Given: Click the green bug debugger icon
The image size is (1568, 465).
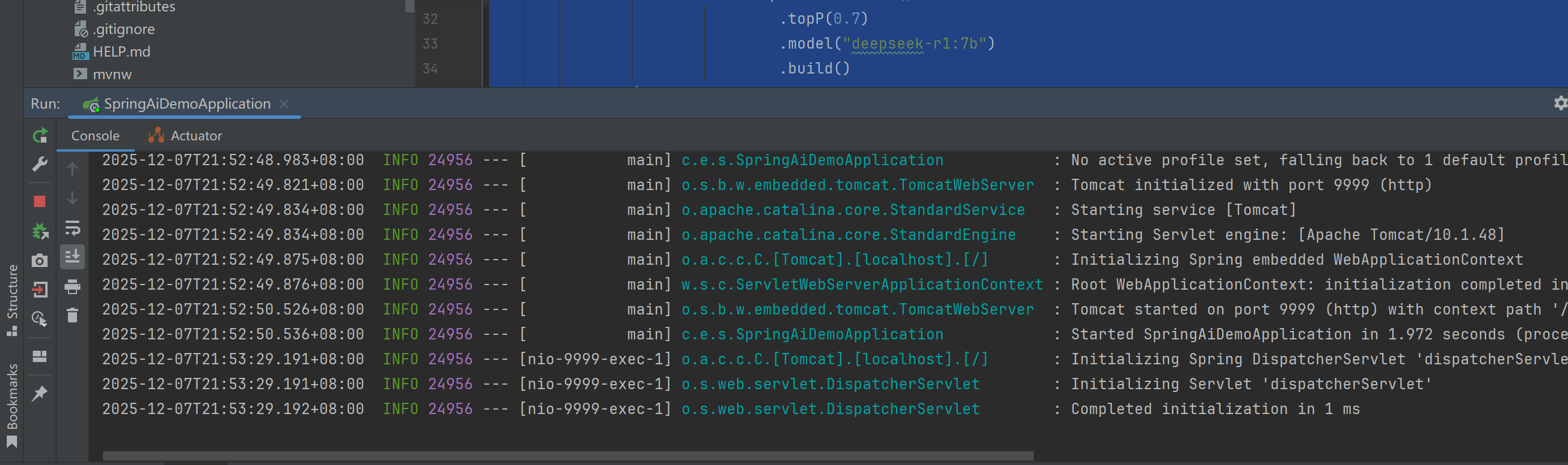Looking at the screenshot, I should [x=40, y=231].
